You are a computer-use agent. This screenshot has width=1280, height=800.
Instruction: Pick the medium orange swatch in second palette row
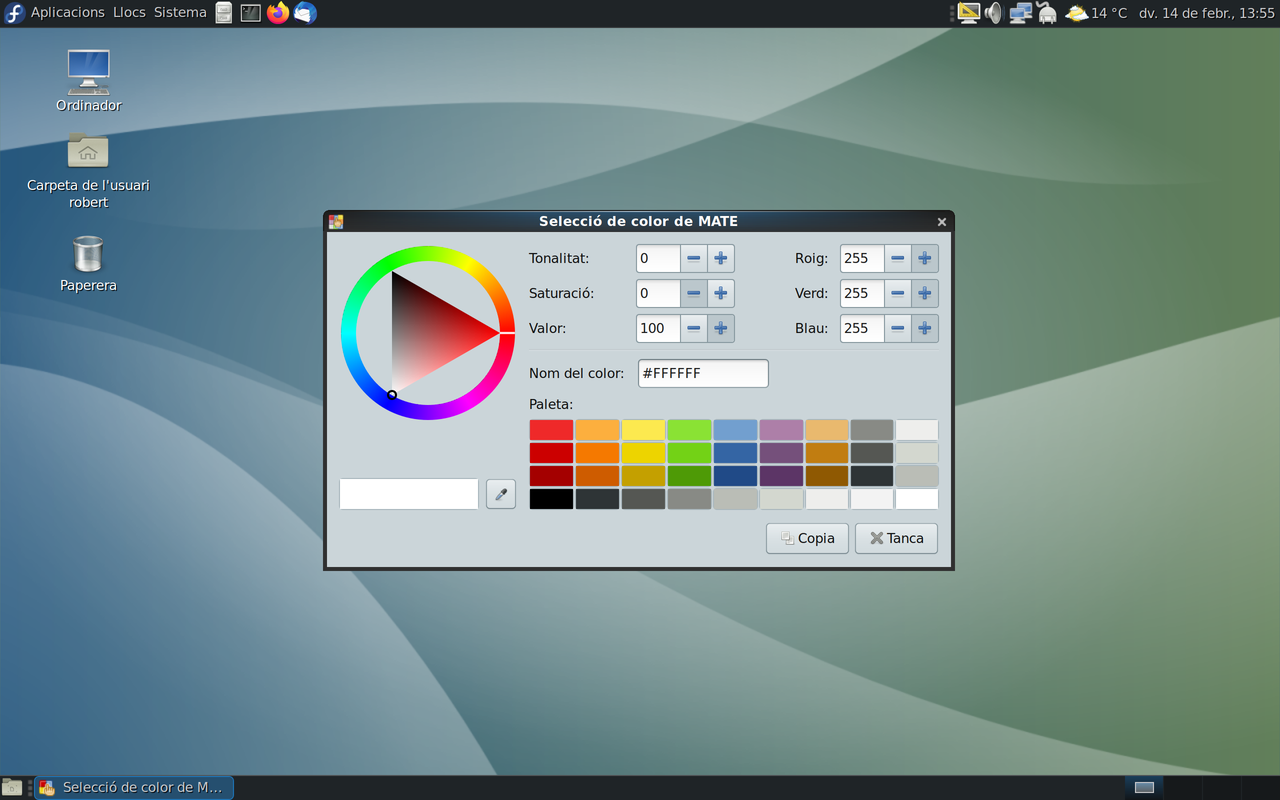[x=597, y=453]
